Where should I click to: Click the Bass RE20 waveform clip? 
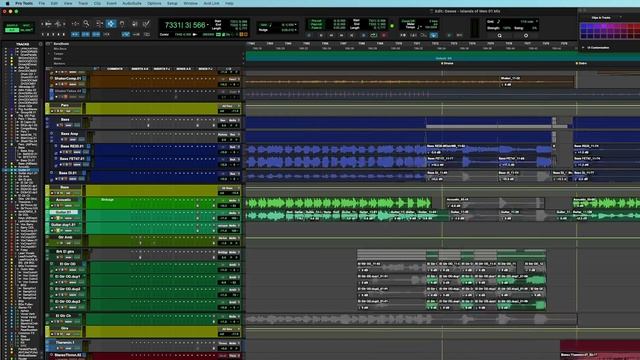[336, 149]
